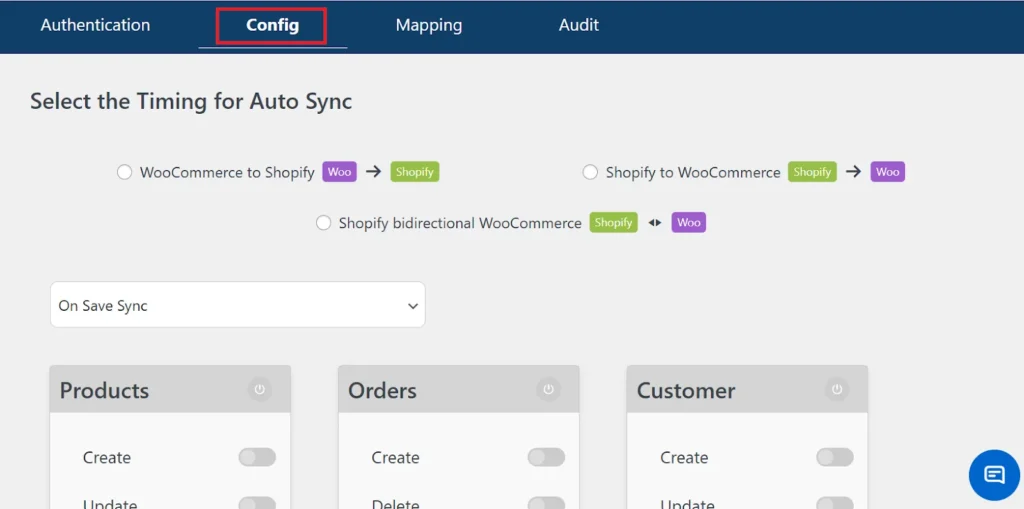This screenshot has height=509, width=1024.
Task: Go to the Audit tab
Action: click(x=578, y=25)
